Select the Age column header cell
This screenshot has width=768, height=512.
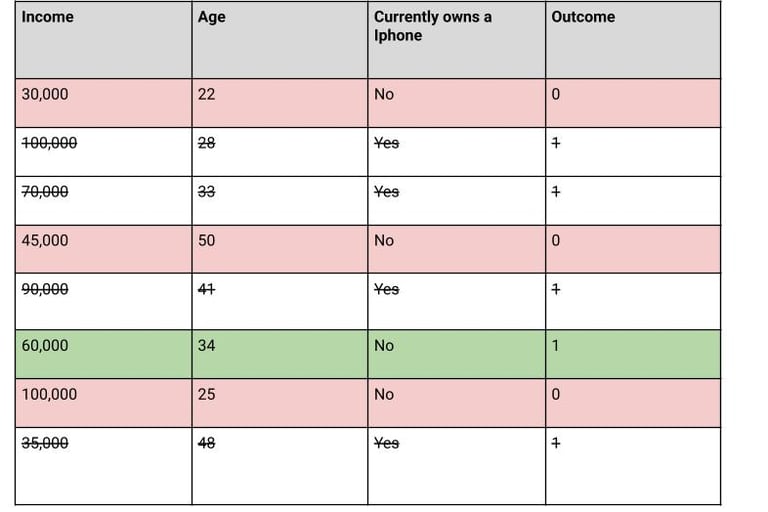[x=212, y=17]
